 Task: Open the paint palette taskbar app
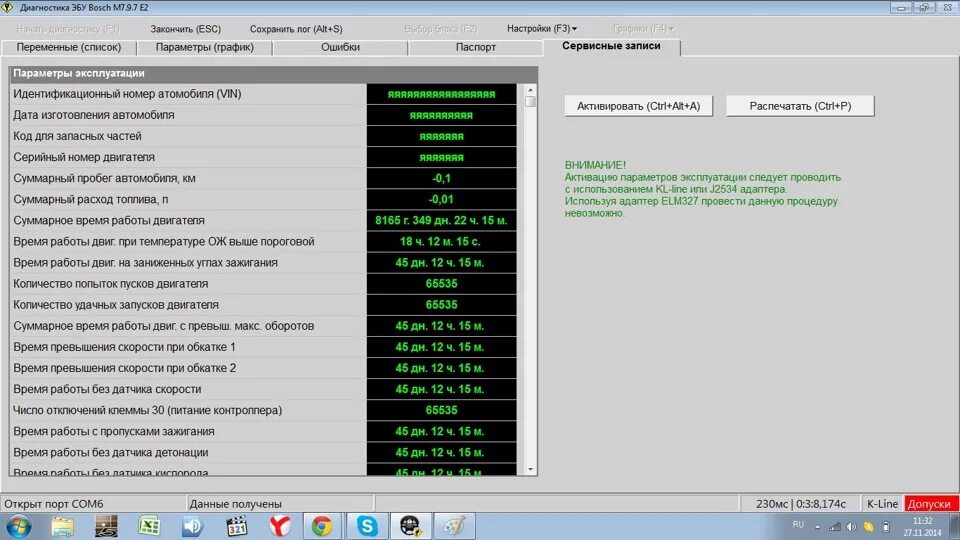point(454,527)
